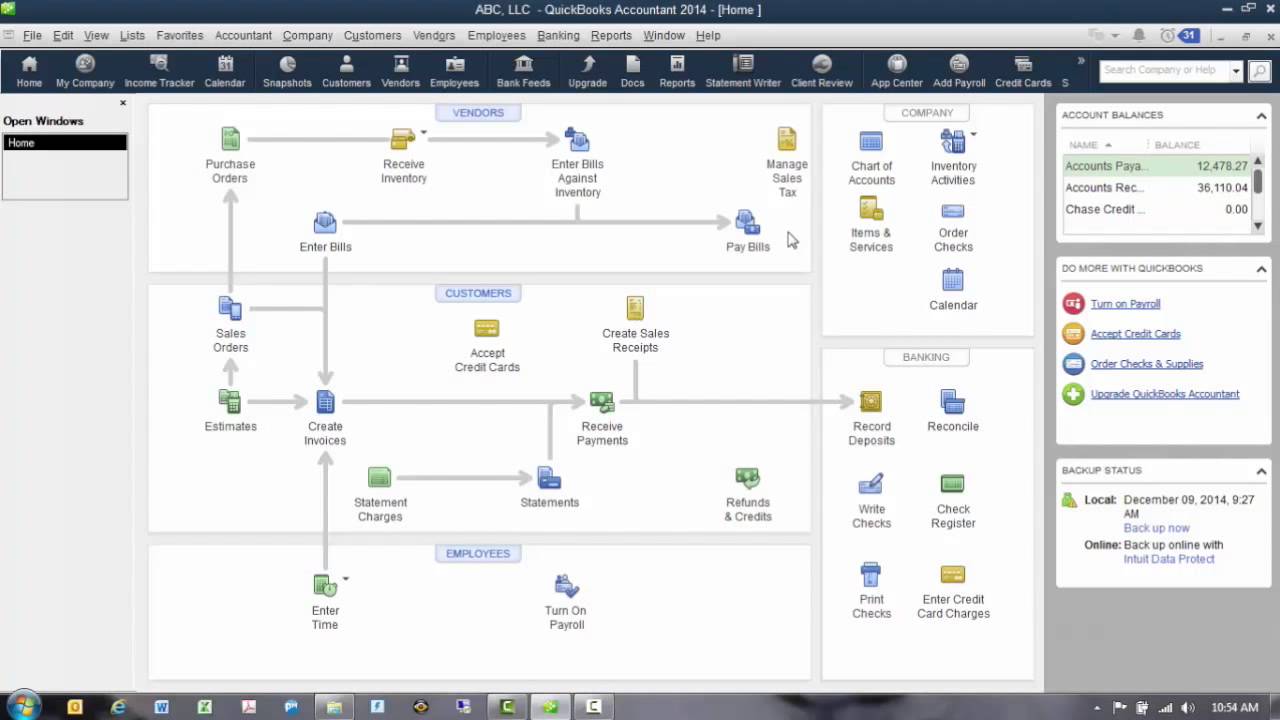Image resolution: width=1280 pixels, height=720 pixels.
Task: Open the Reports menu
Action: pyautogui.click(x=611, y=35)
